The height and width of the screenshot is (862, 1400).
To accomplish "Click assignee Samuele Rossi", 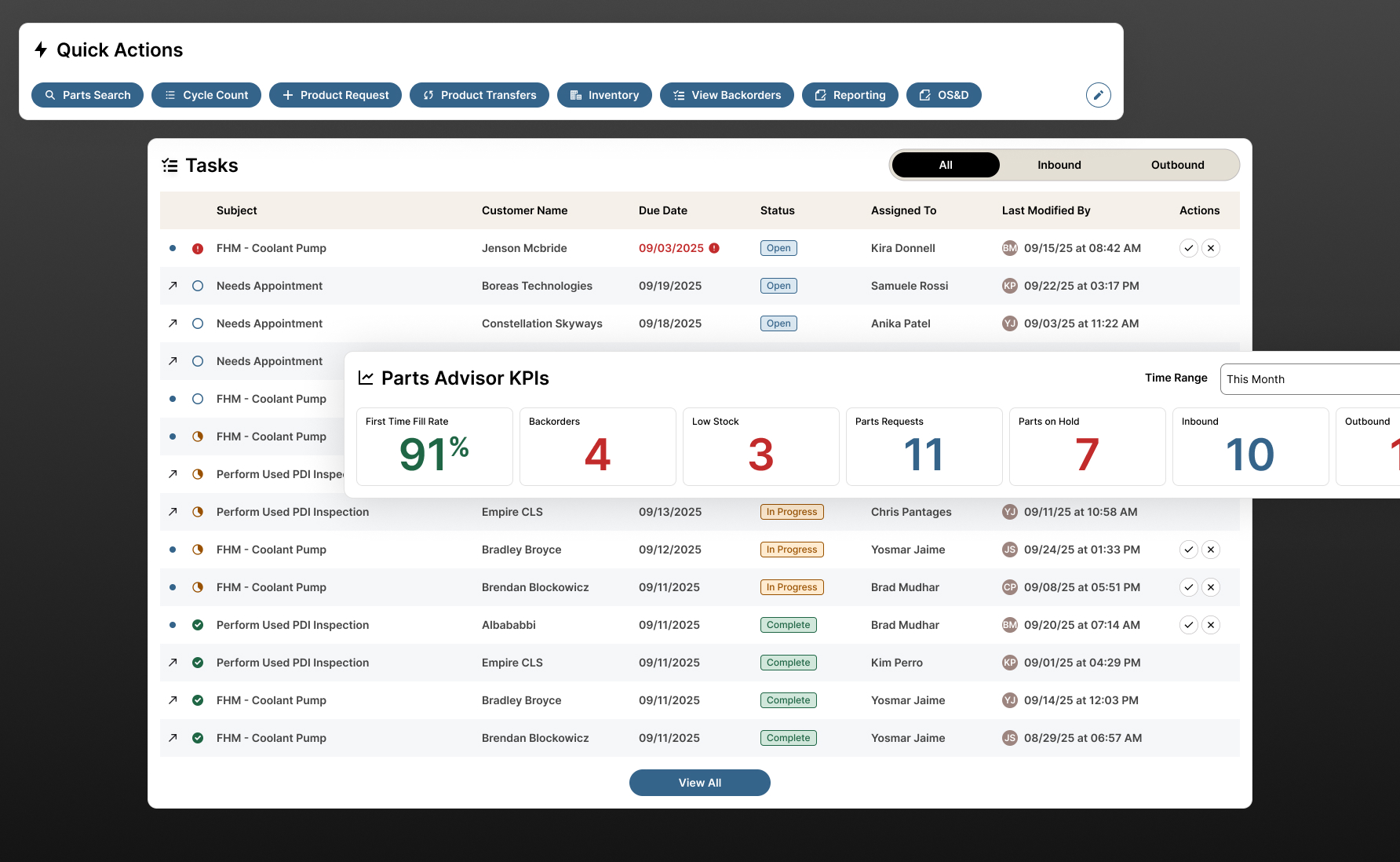I will click(x=910, y=286).
